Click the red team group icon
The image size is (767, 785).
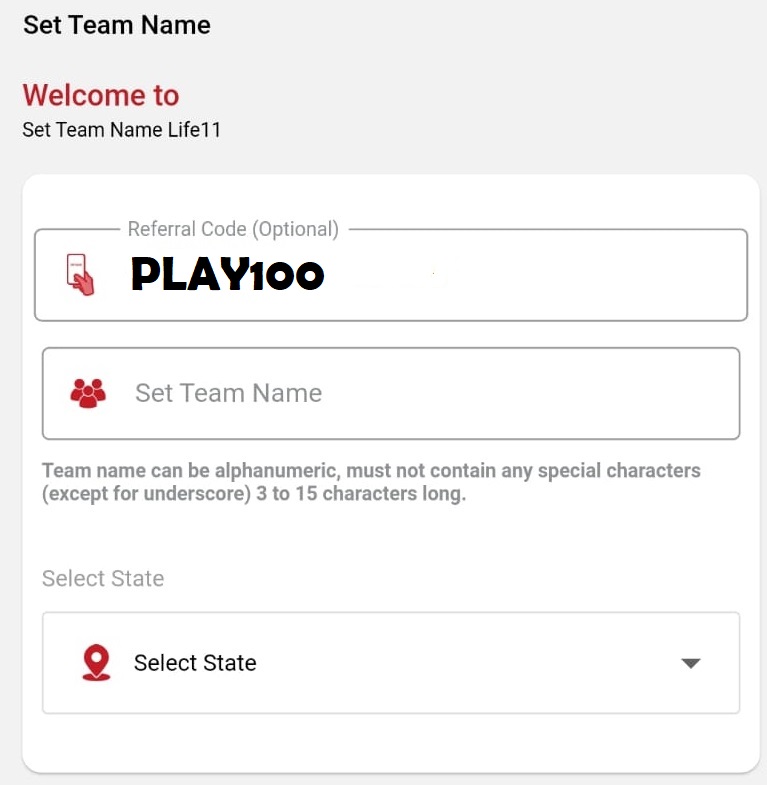(x=88, y=394)
